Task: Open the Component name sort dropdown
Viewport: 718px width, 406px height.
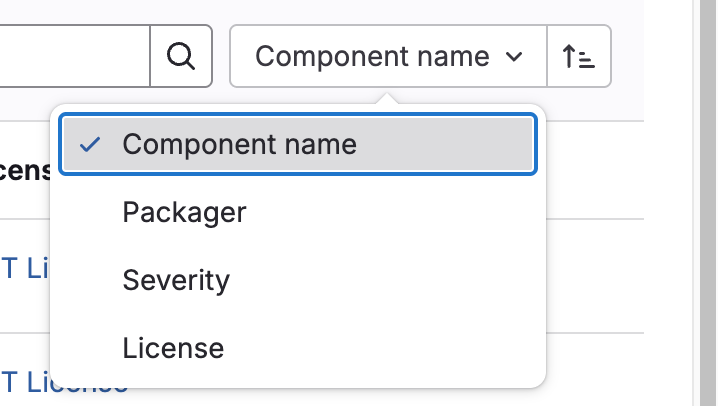Action: click(389, 56)
